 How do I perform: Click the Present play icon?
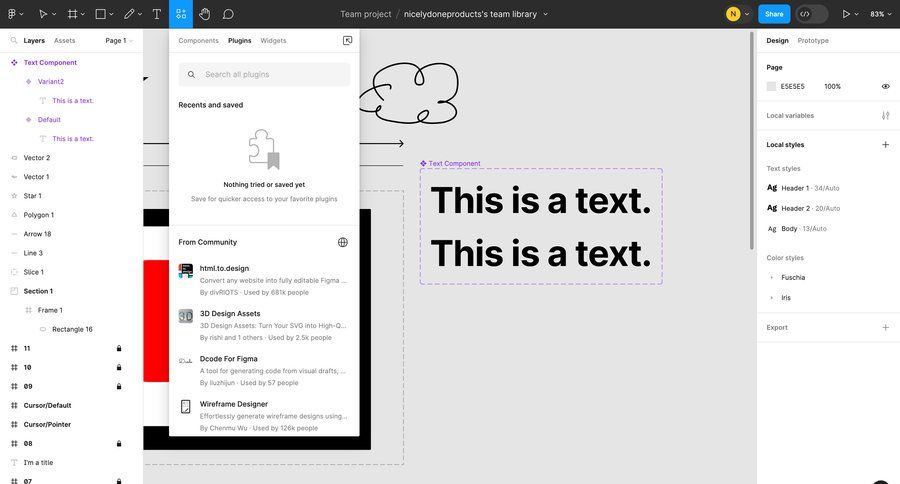tap(846, 14)
